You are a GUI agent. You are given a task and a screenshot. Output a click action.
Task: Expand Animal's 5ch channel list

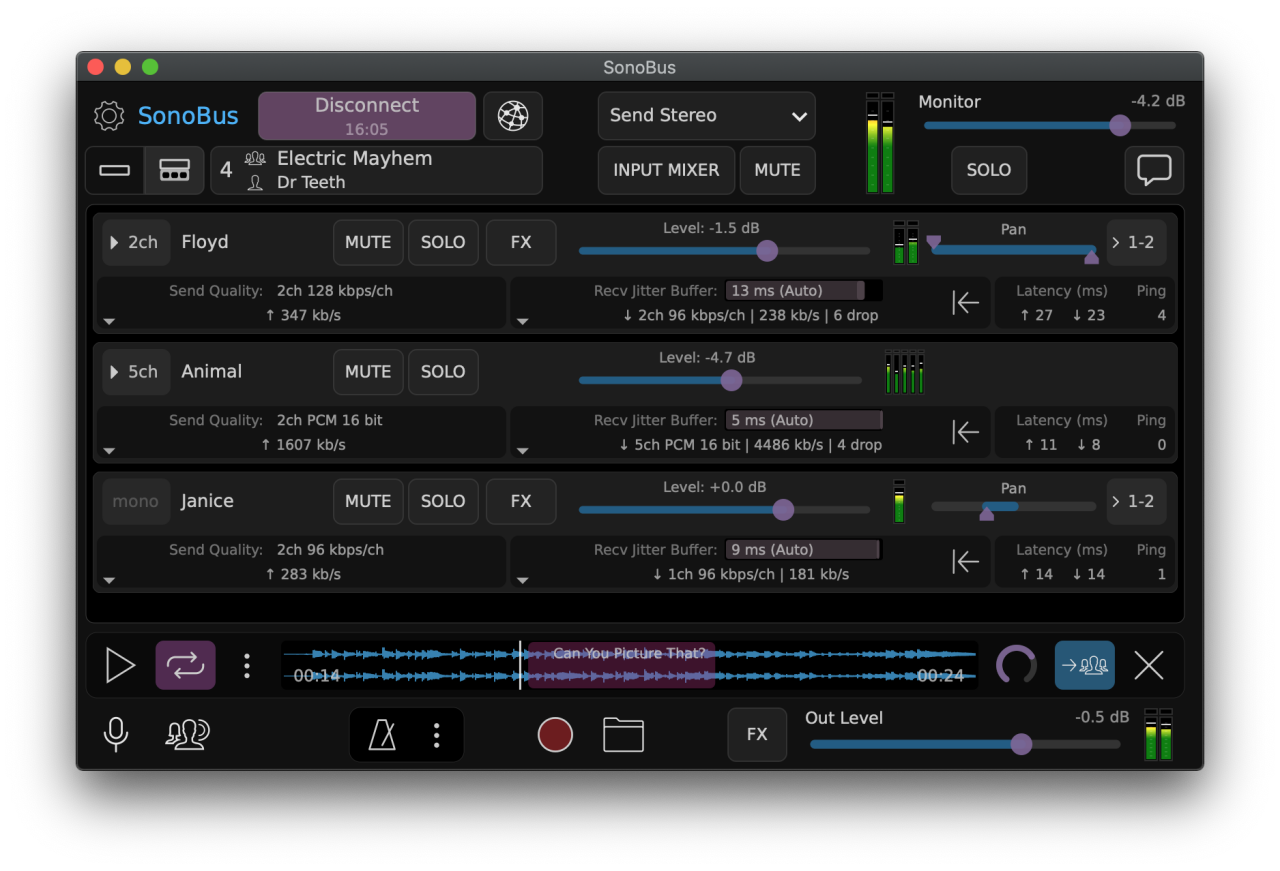pos(136,372)
